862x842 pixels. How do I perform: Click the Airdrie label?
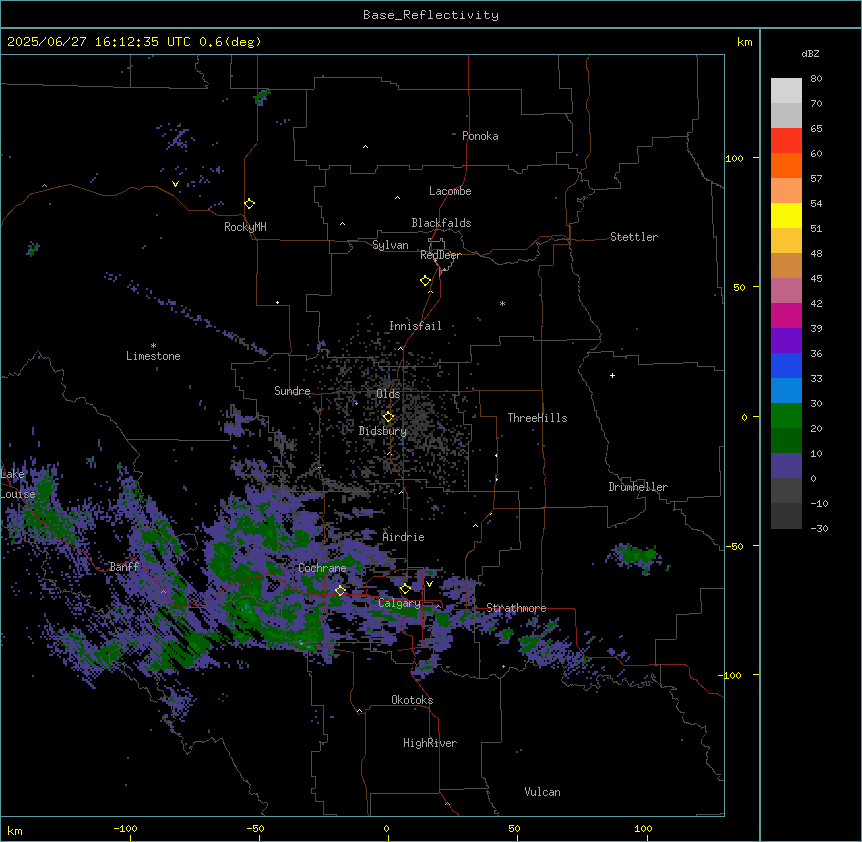(x=403, y=537)
